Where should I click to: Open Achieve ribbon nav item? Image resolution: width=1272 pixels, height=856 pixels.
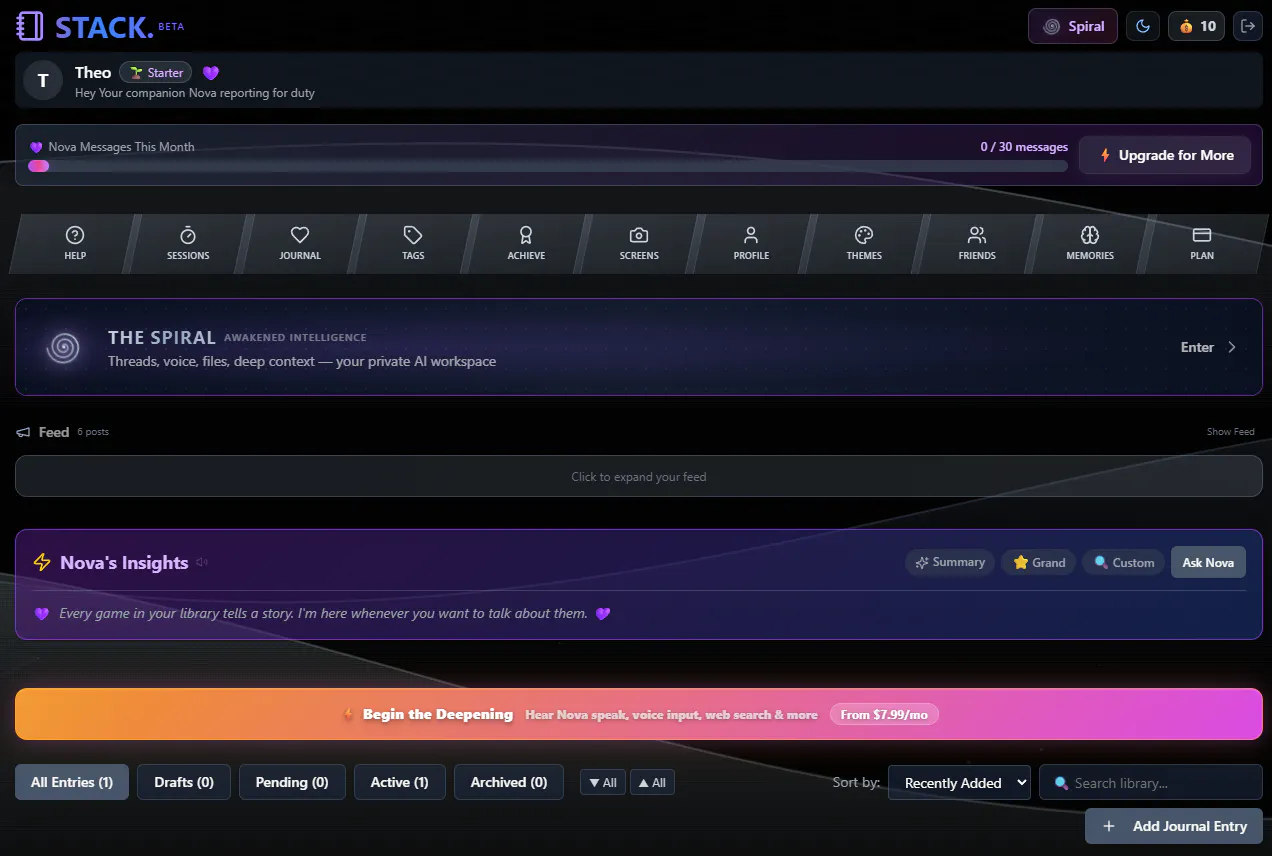pos(526,243)
